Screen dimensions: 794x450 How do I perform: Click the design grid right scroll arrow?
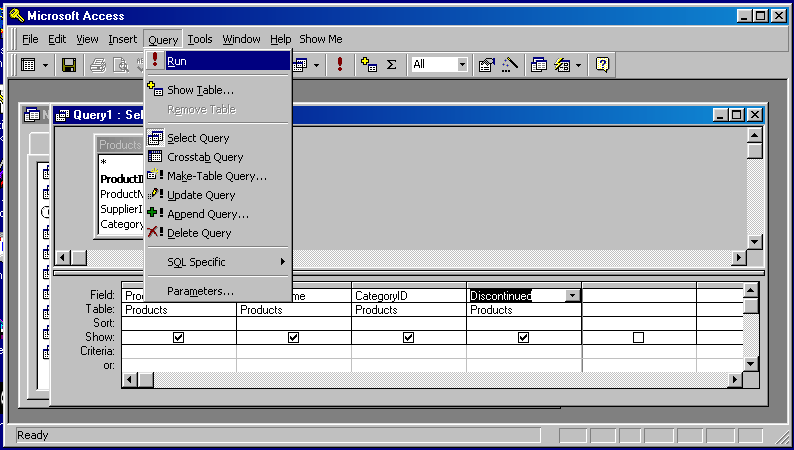tap(735, 379)
